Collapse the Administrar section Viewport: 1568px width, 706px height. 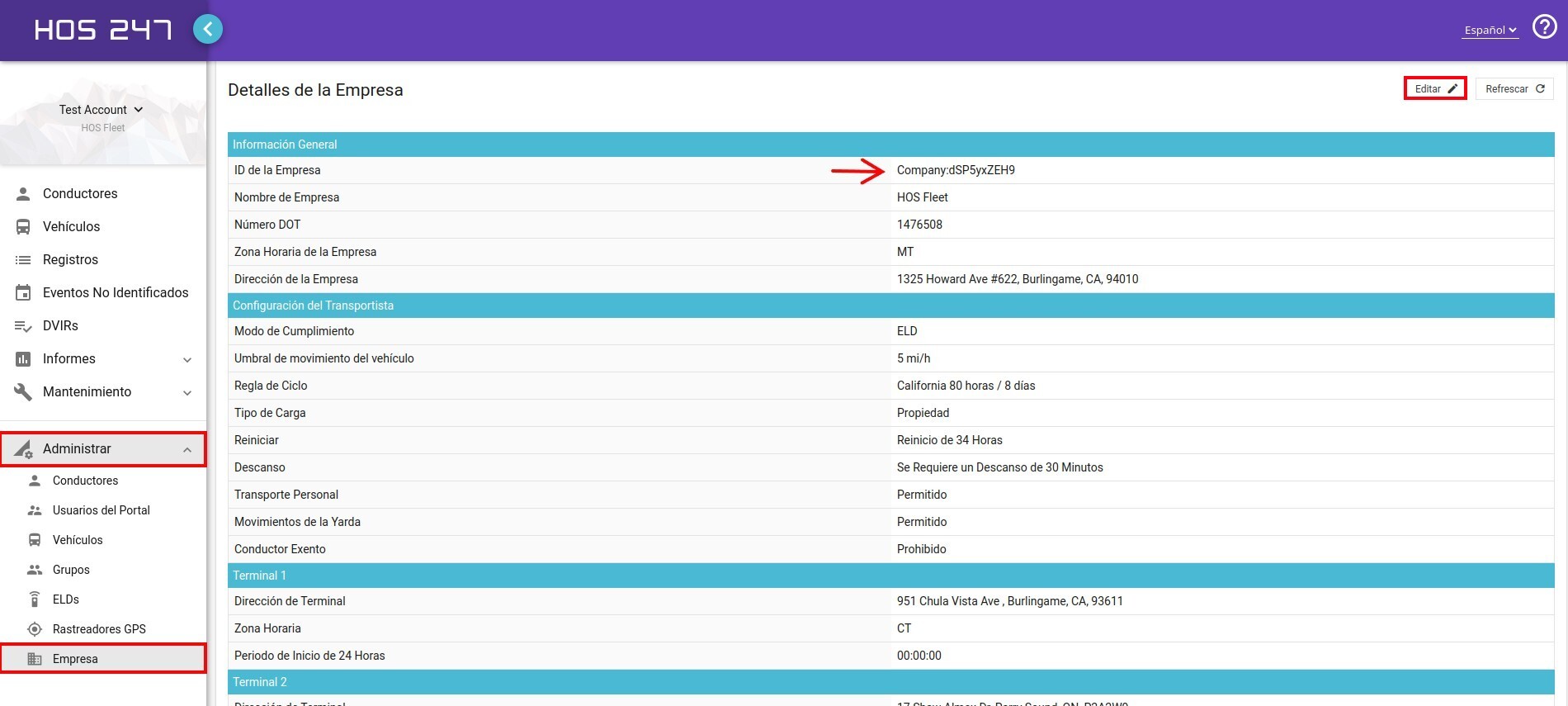click(187, 450)
